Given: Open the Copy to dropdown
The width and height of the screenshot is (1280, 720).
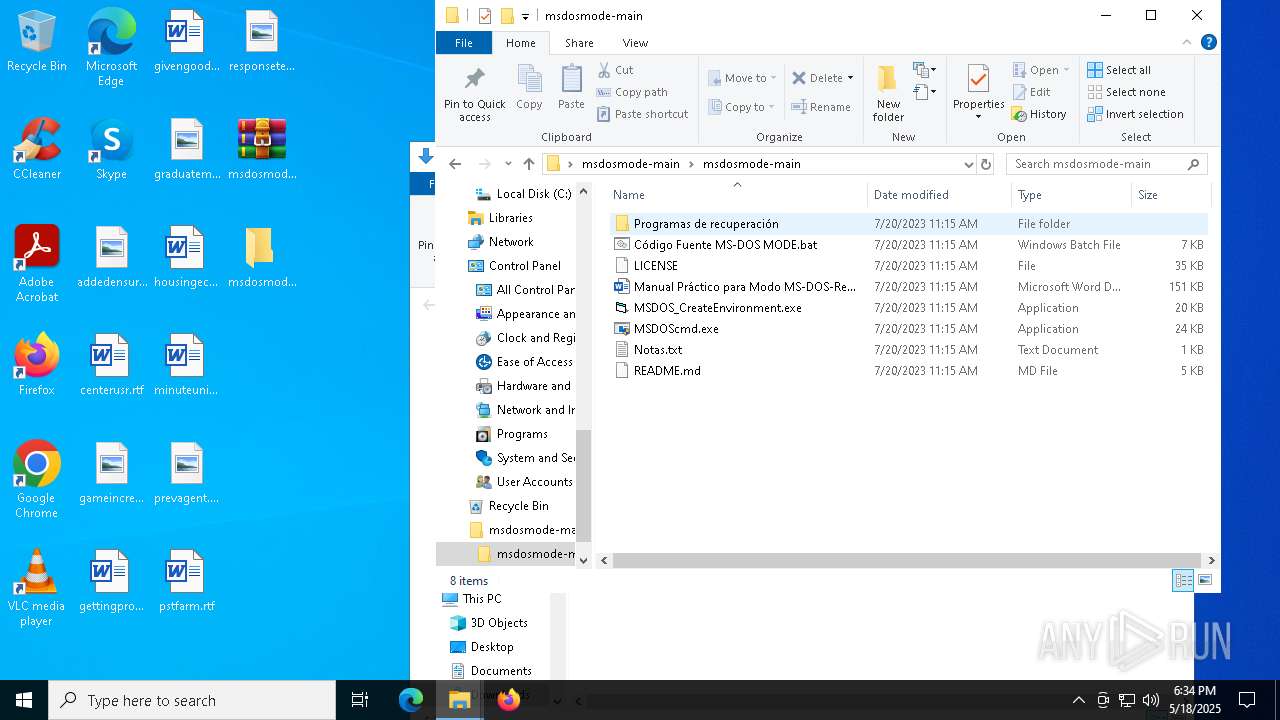Looking at the screenshot, I should tap(741, 107).
